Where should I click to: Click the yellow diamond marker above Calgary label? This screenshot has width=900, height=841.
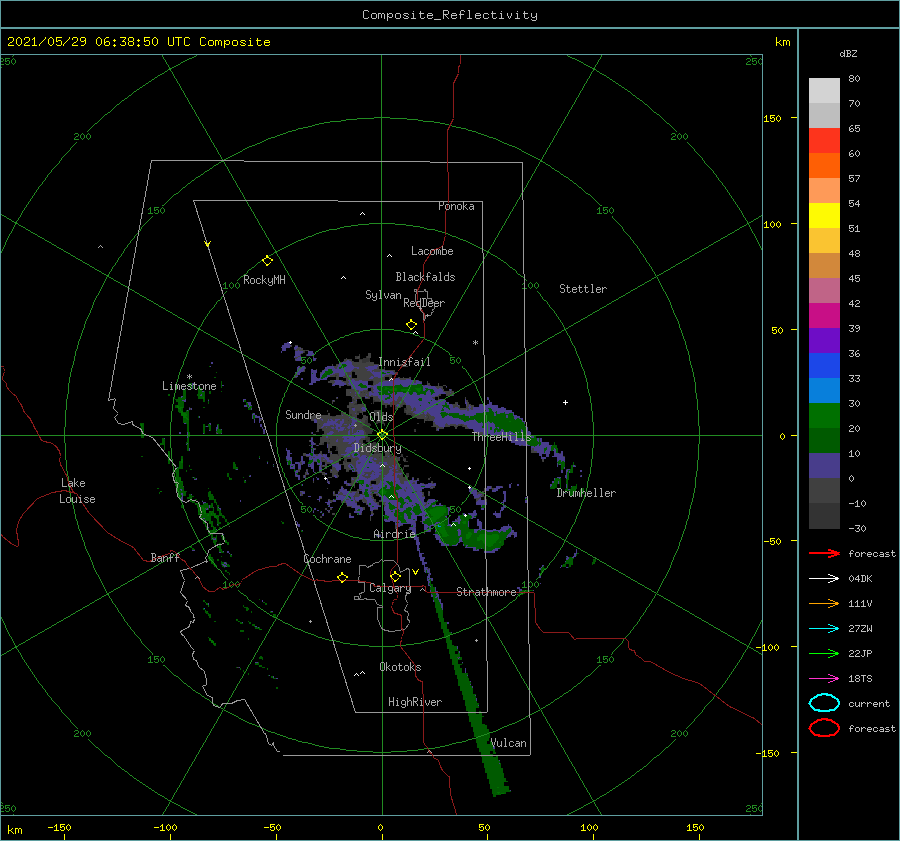[x=395, y=576]
